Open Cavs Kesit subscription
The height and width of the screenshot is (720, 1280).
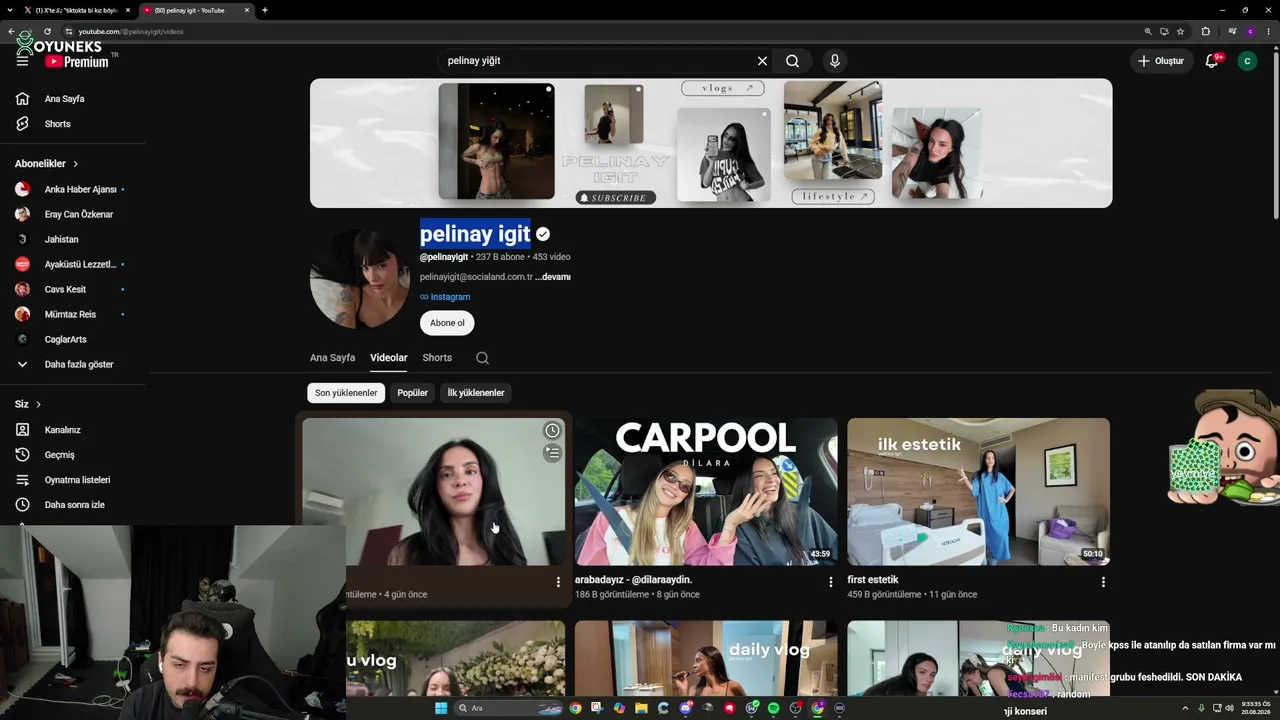coord(70,289)
